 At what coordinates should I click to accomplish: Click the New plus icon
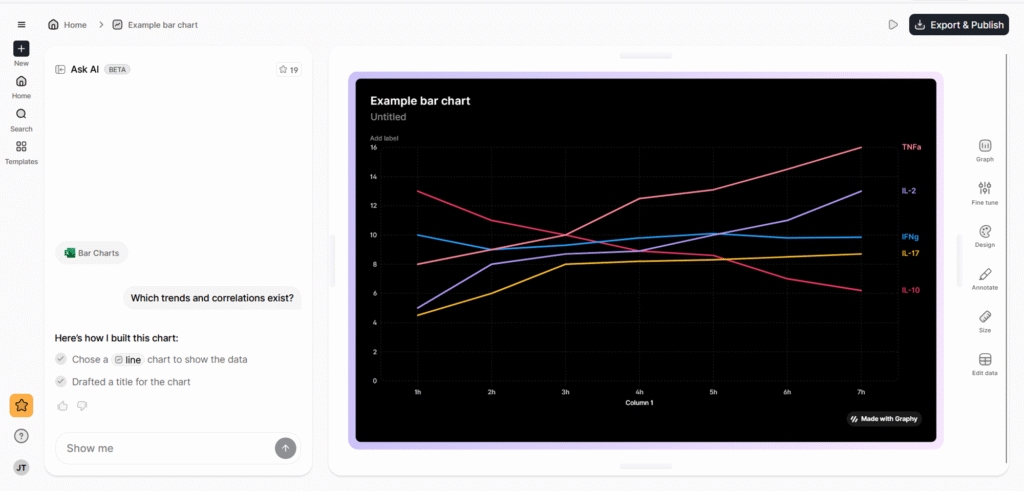coord(21,49)
